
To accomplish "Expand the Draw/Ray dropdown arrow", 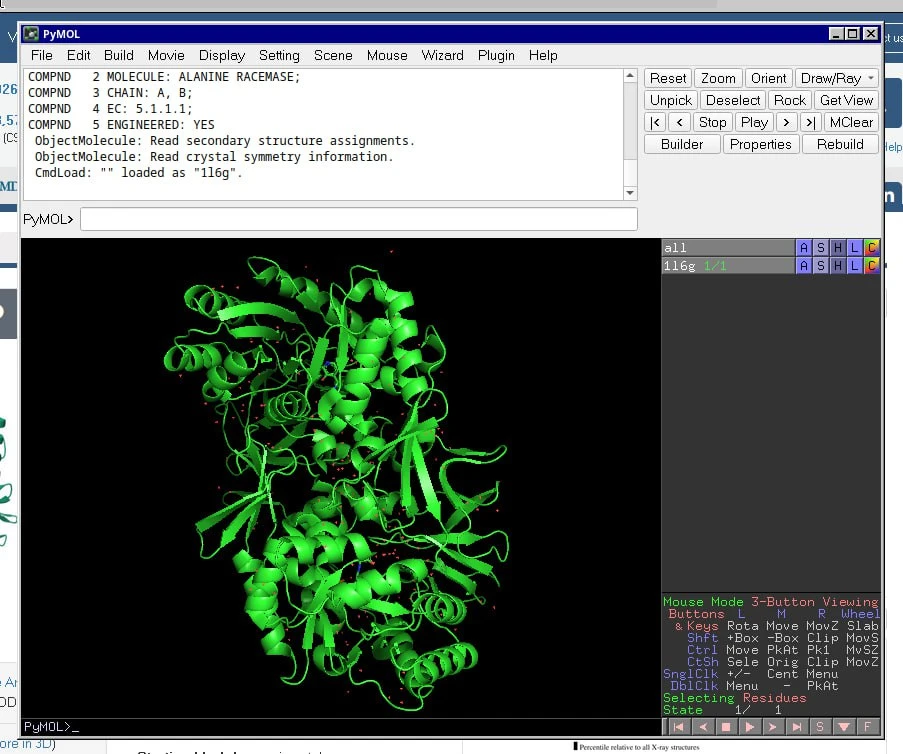I will [x=871, y=78].
